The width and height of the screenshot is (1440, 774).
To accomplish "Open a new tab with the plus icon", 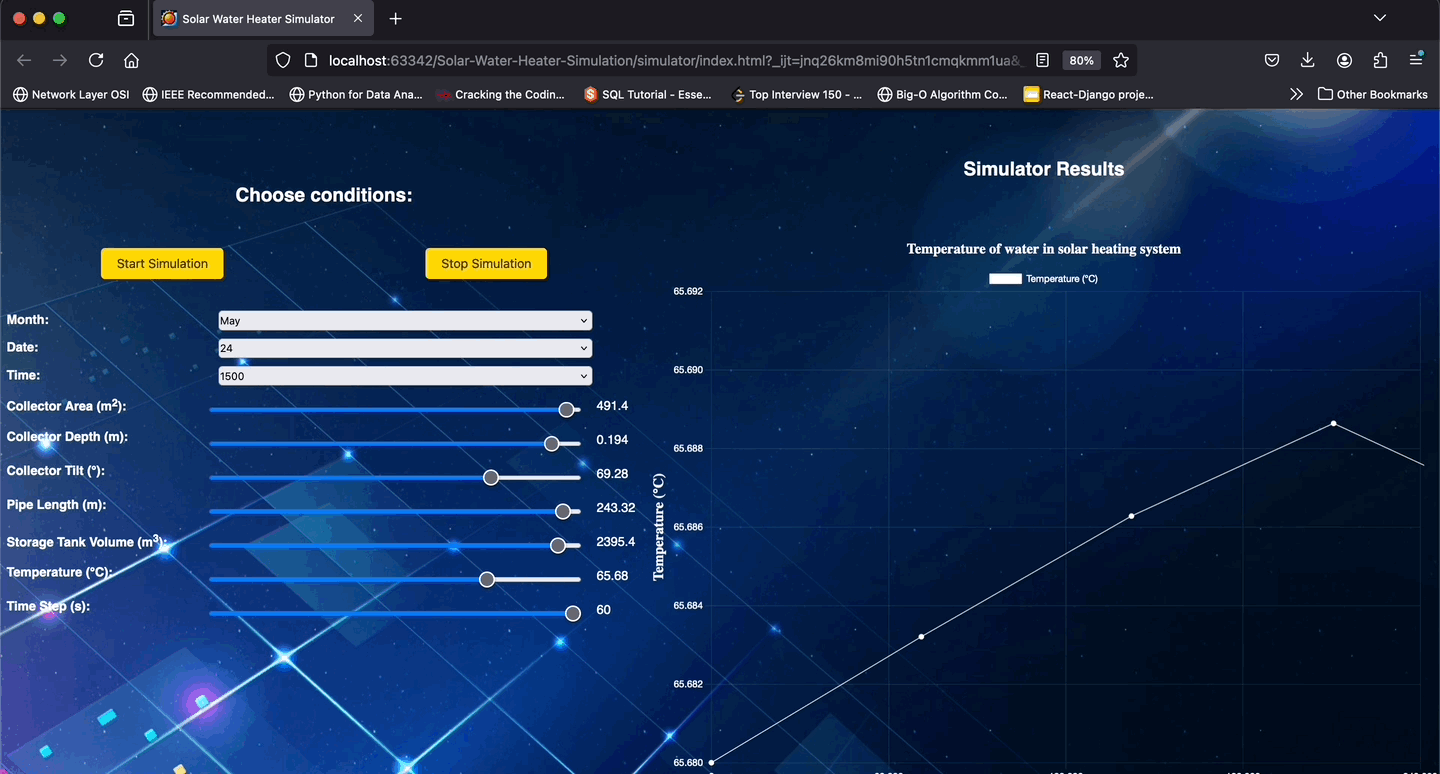I will [396, 18].
